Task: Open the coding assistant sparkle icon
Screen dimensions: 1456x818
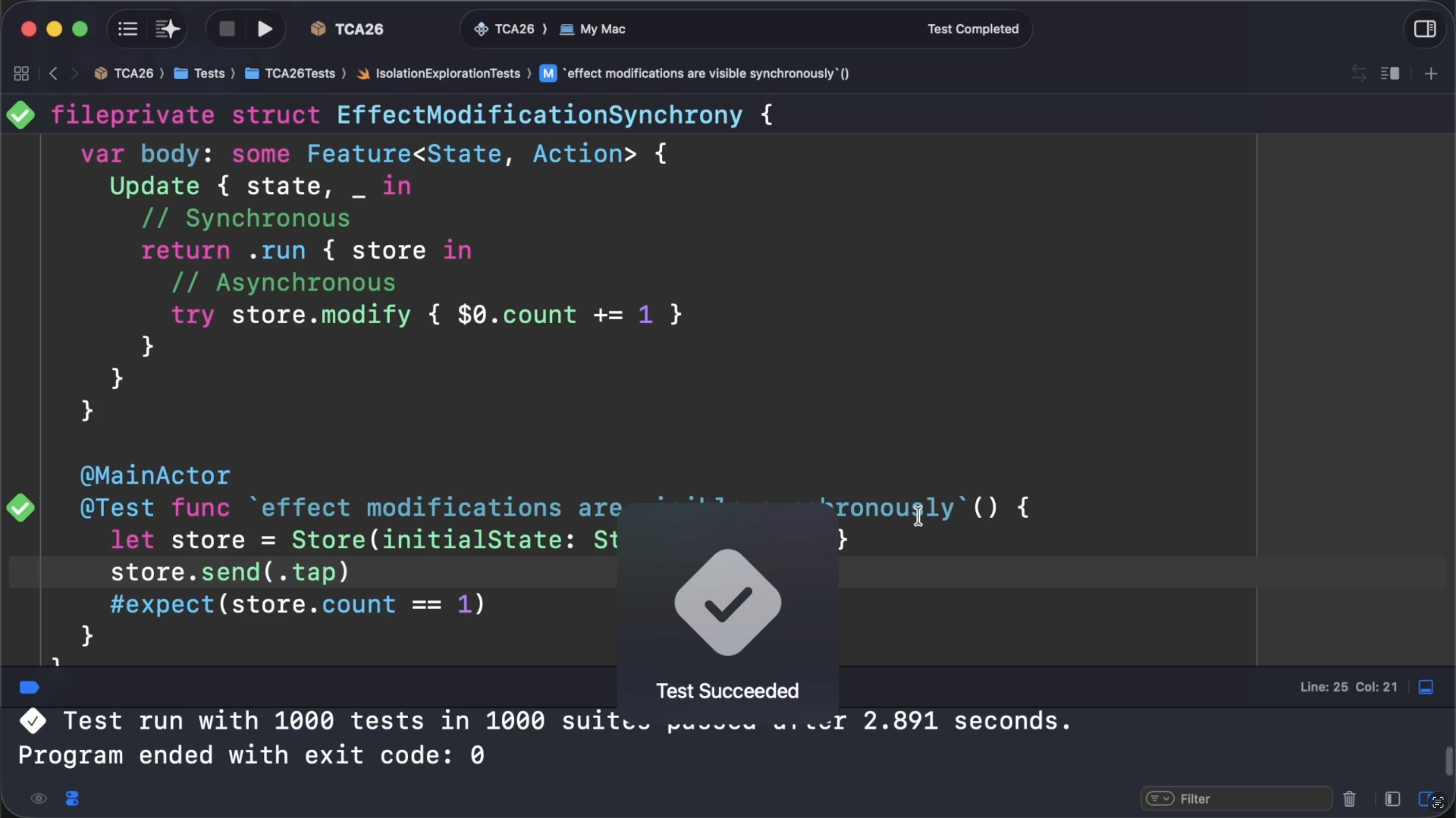Action: (167, 29)
